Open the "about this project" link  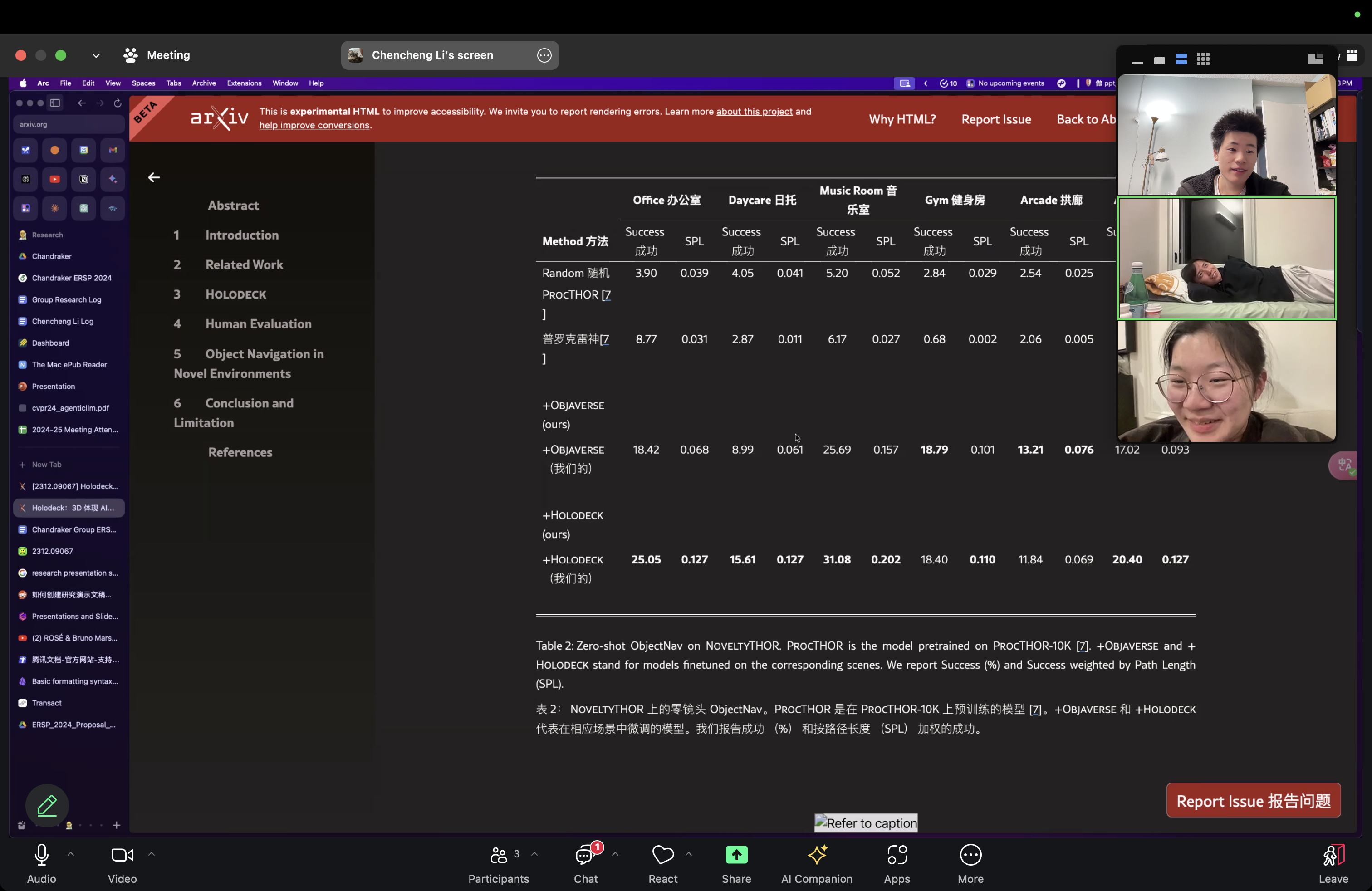click(754, 112)
